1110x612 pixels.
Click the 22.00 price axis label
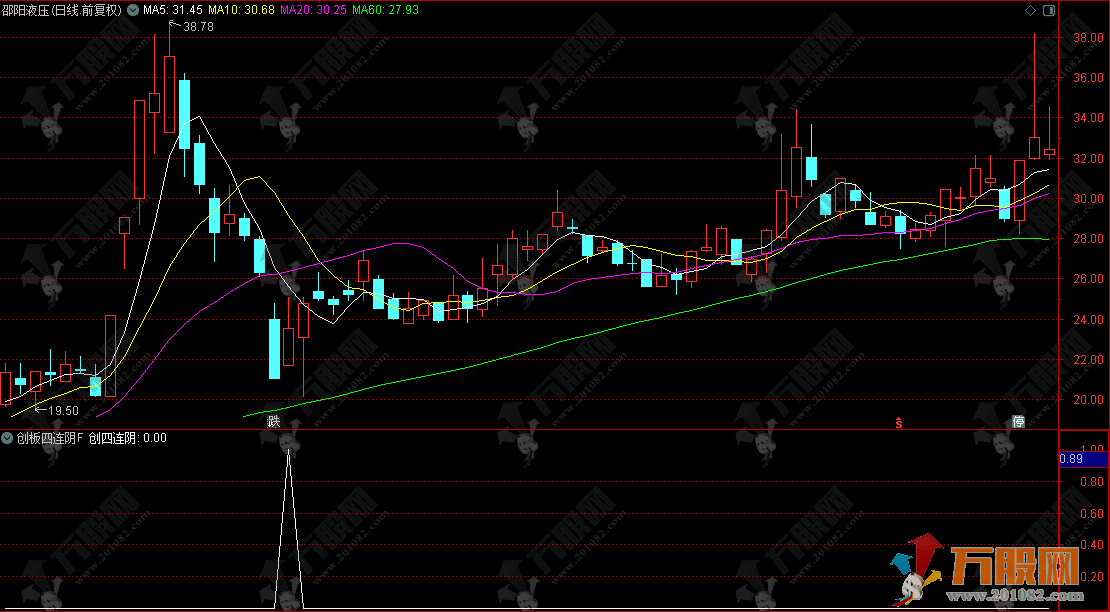[1087, 359]
